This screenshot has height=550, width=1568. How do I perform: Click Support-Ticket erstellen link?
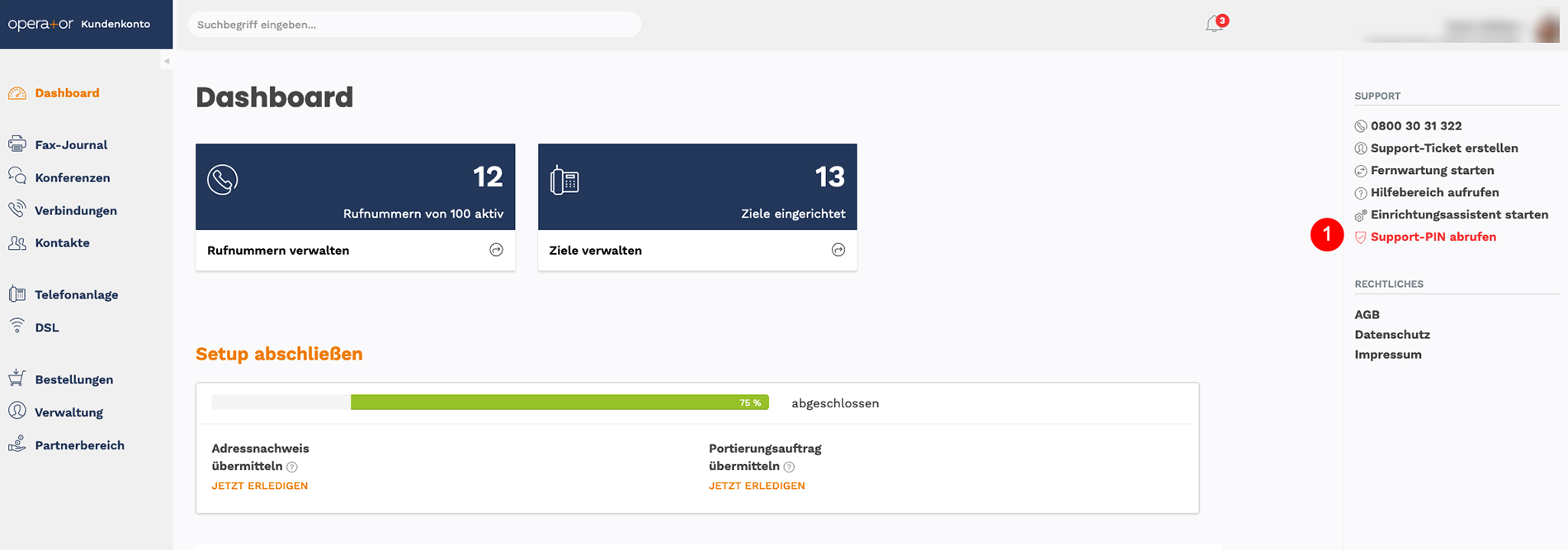tap(1444, 148)
